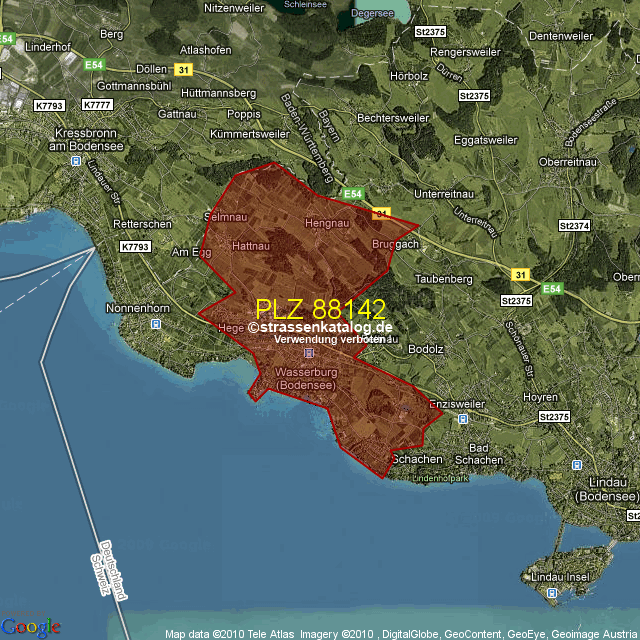Click the Lindau Insel train station icon

[553, 593]
